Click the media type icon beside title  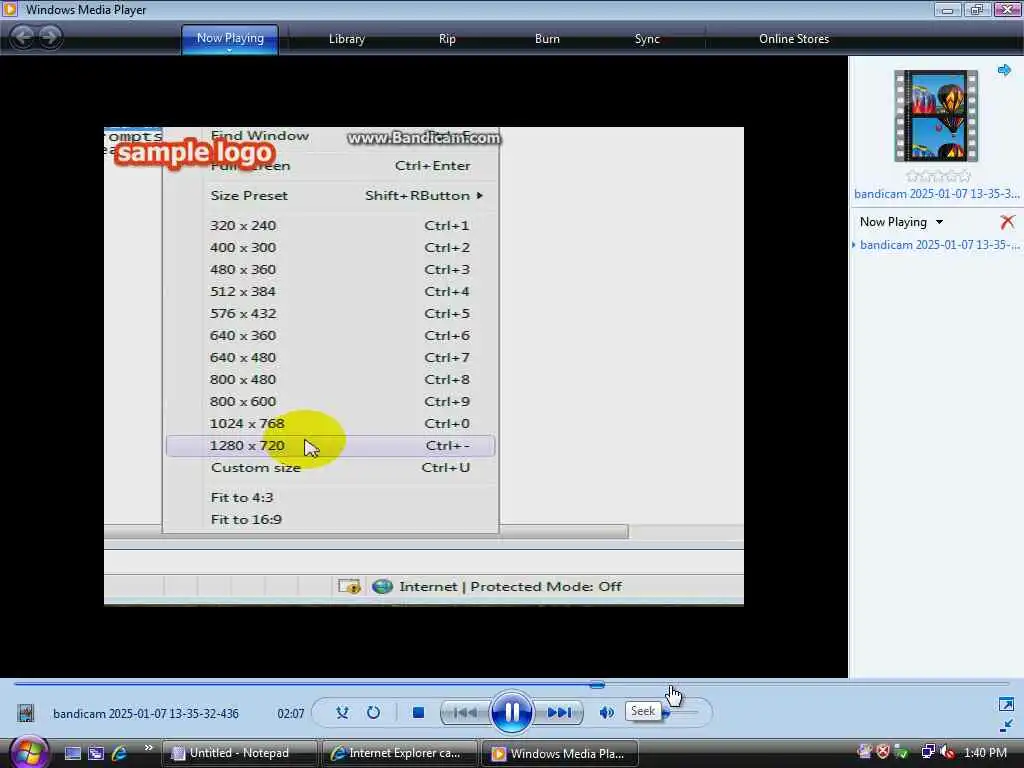coord(26,712)
